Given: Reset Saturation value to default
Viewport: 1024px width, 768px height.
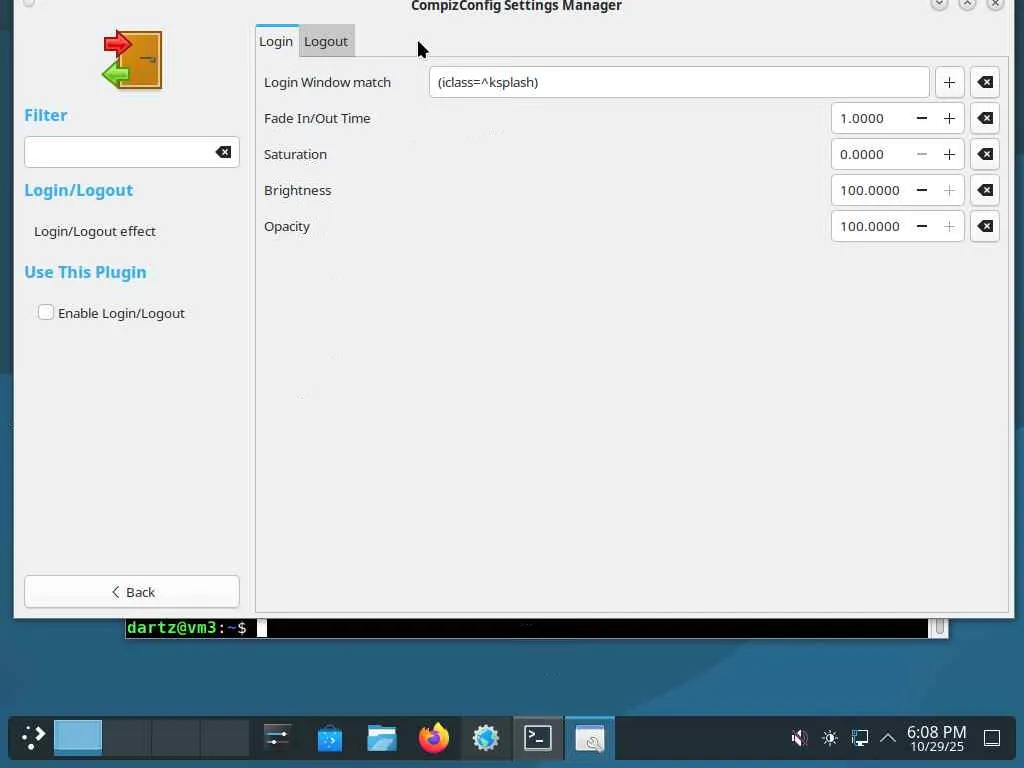Looking at the screenshot, I should (985, 154).
